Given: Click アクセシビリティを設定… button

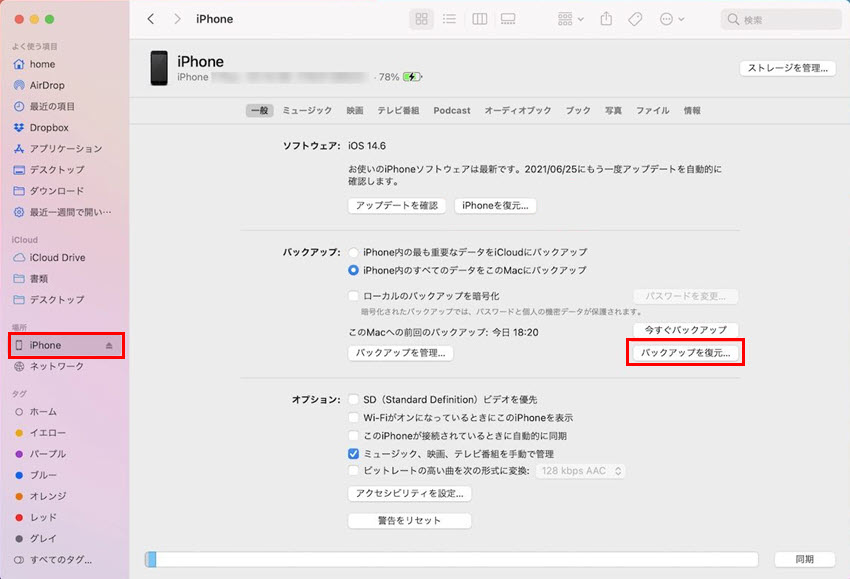Looking at the screenshot, I should point(409,493).
